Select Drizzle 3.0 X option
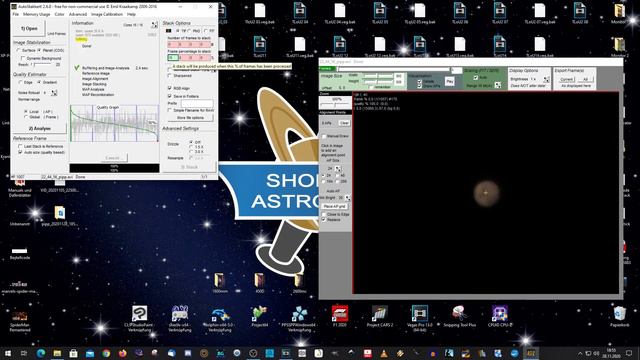This screenshot has width=640, height=360. pos(191,152)
